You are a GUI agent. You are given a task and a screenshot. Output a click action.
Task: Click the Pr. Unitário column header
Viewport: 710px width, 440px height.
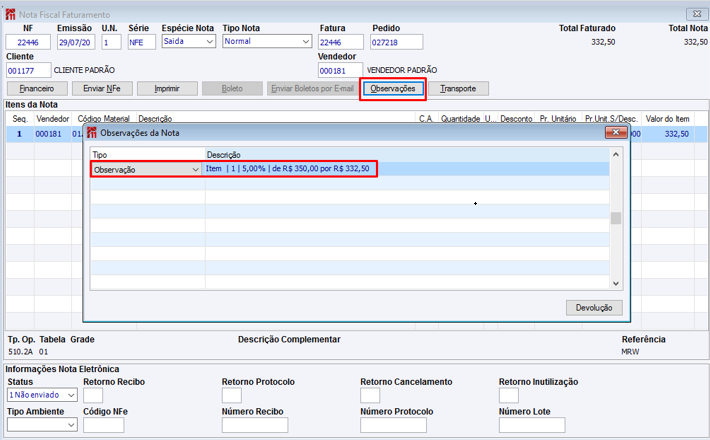[558, 119]
